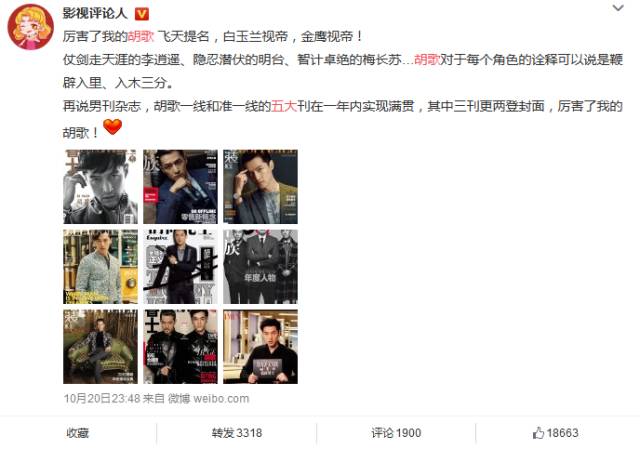Open bottom-right man holding sign thumbnail
The width and height of the screenshot is (640, 449).
click(x=260, y=347)
